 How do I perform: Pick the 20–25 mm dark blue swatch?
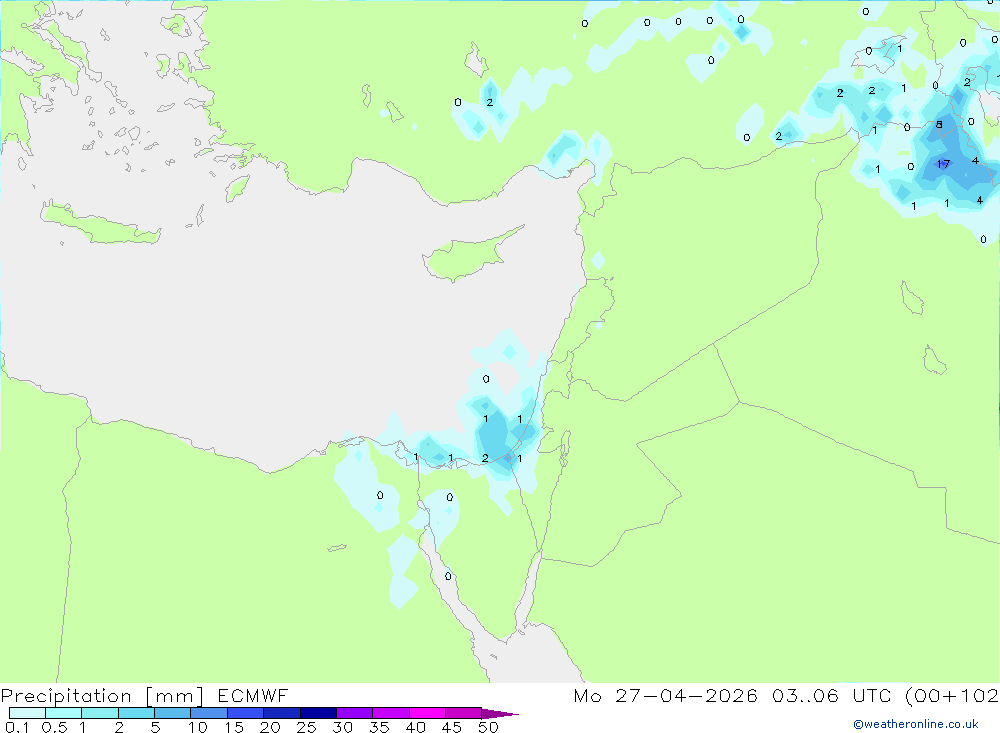click(282, 713)
